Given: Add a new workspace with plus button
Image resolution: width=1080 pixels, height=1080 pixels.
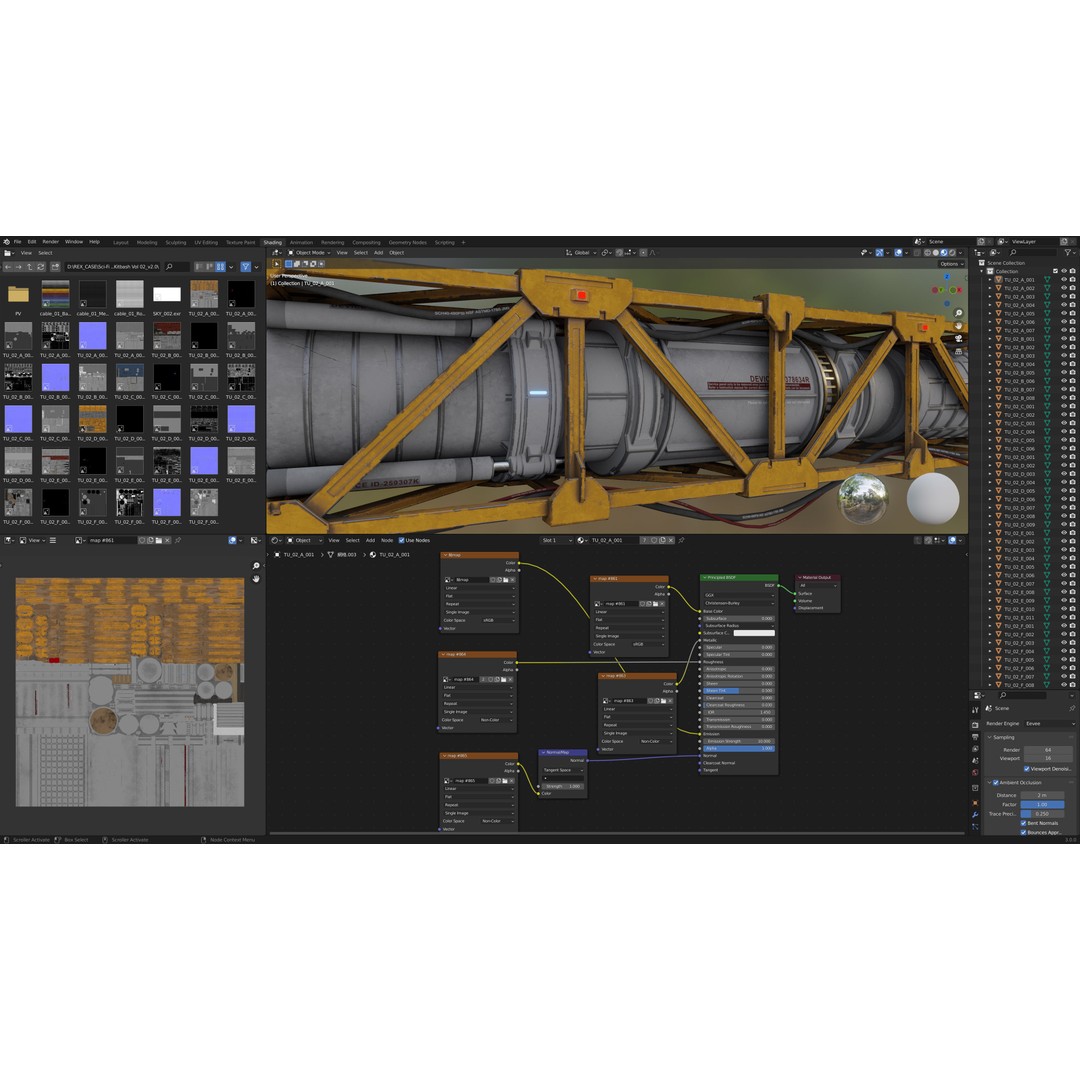Looking at the screenshot, I should tap(463, 242).
